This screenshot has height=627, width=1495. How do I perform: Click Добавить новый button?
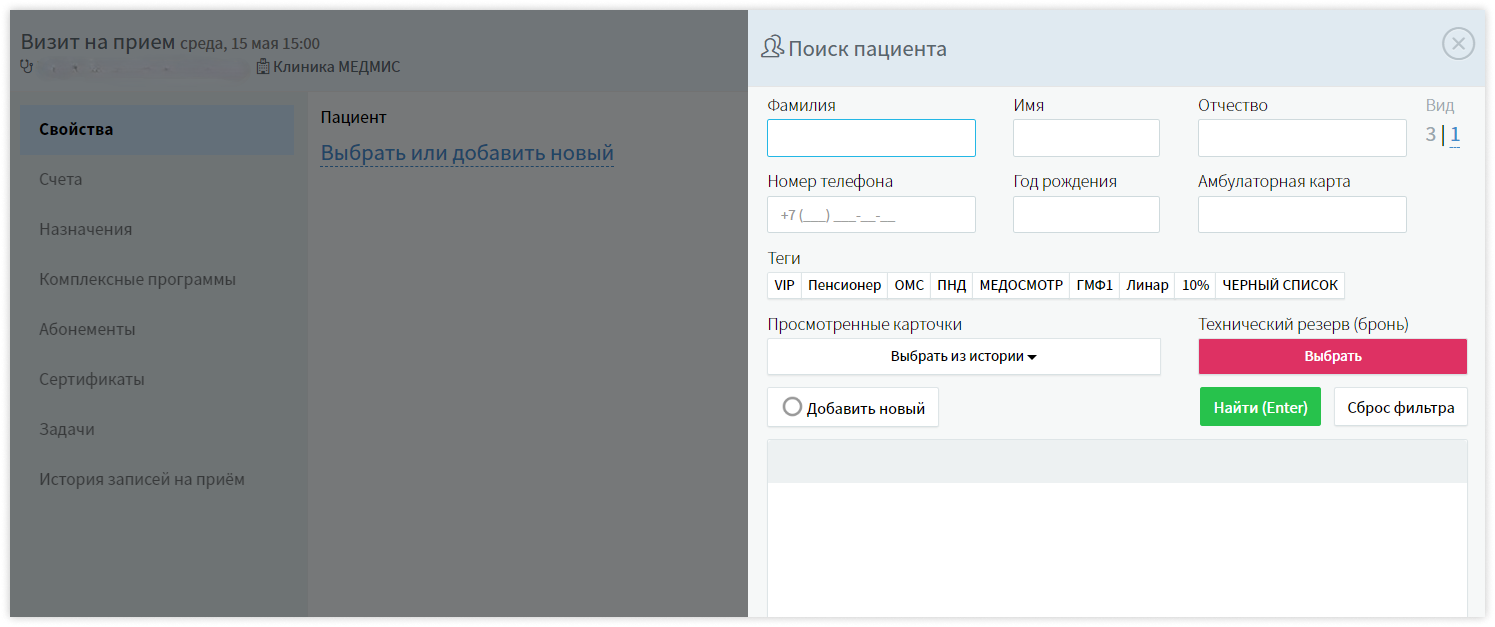853,407
